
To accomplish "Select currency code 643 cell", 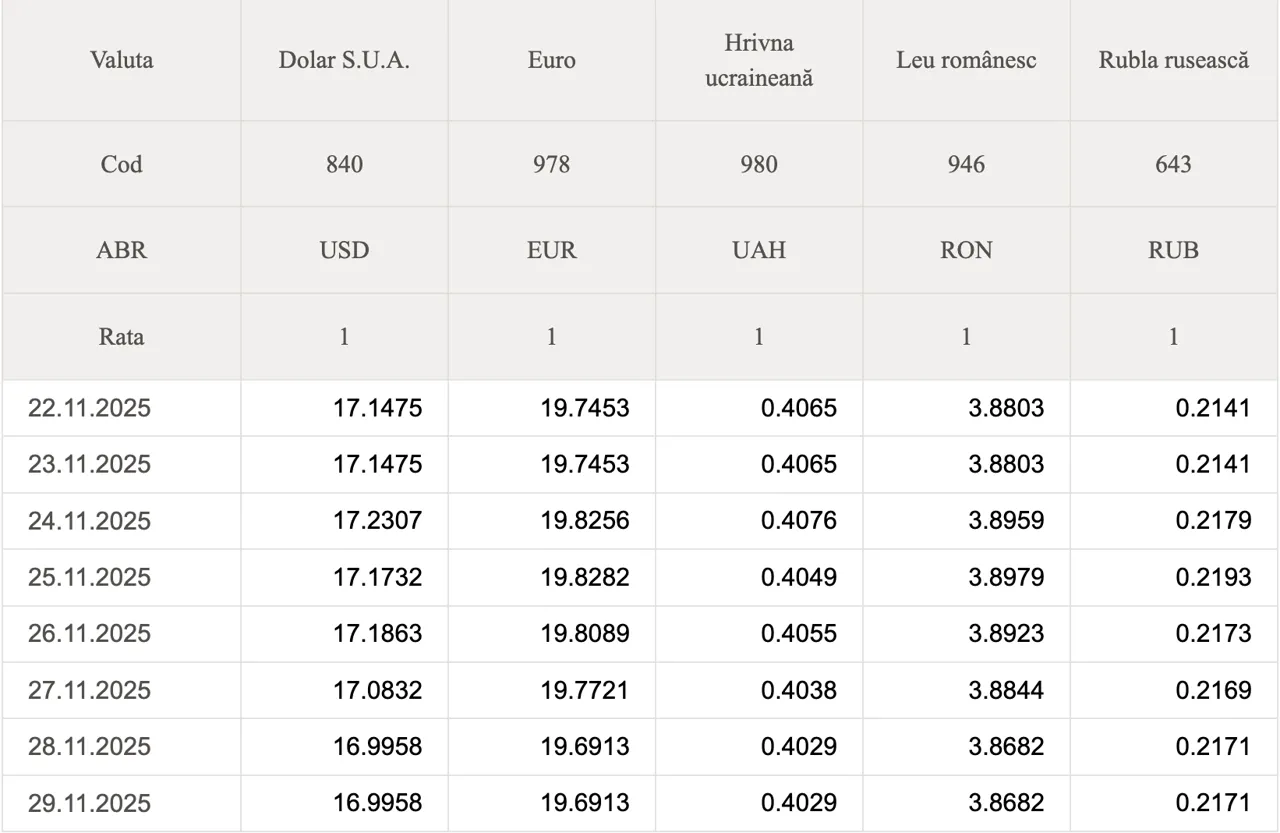I will [1173, 164].
